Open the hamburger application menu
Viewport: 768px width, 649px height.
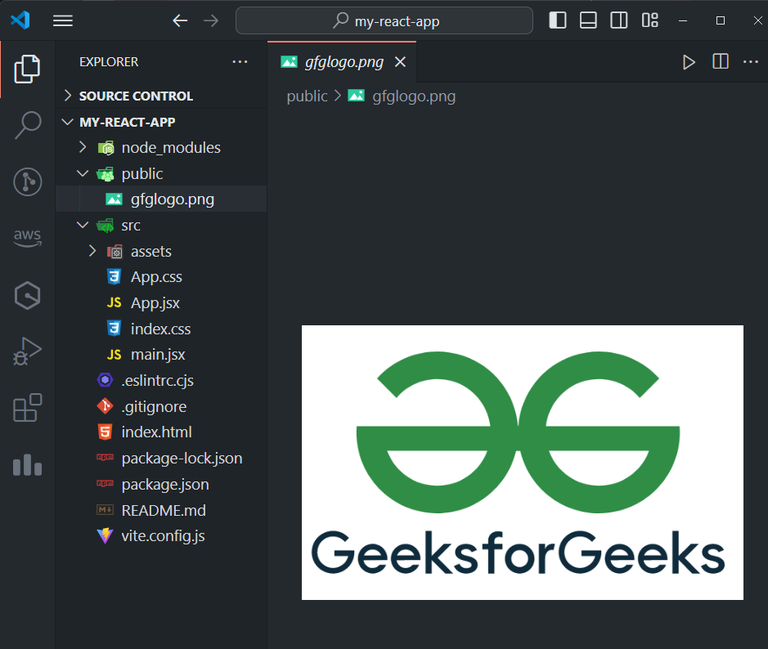coord(63,21)
